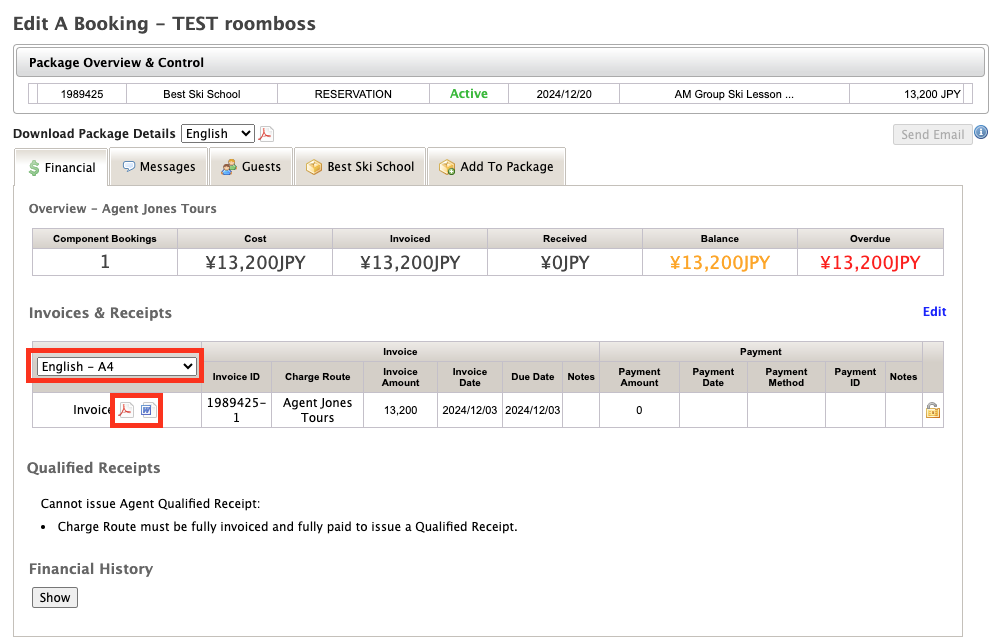Open the English – A4 invoice format dropdown
Screen dimensions: 1001x644
click(114, 366)
